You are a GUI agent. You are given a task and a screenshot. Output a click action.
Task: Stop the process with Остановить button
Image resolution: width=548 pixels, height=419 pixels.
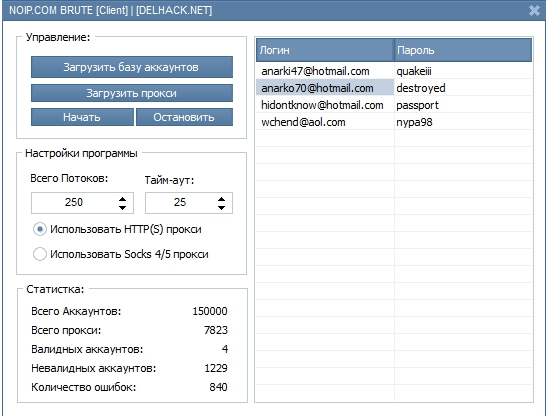point(184,117)
